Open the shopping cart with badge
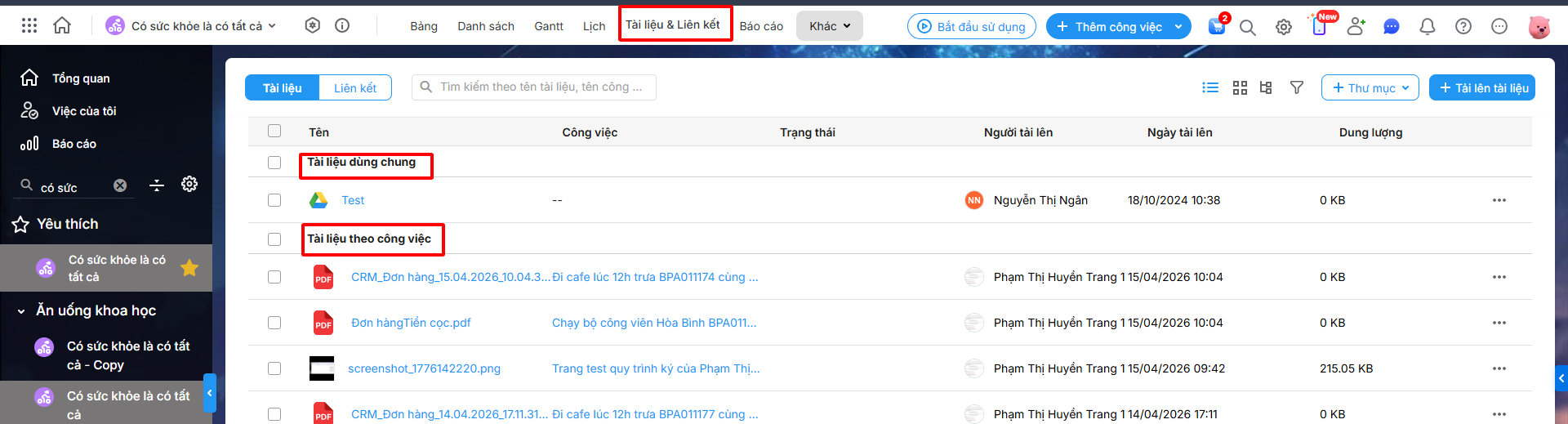The width and height of the screenshot is (1568, 424). 1217,26
